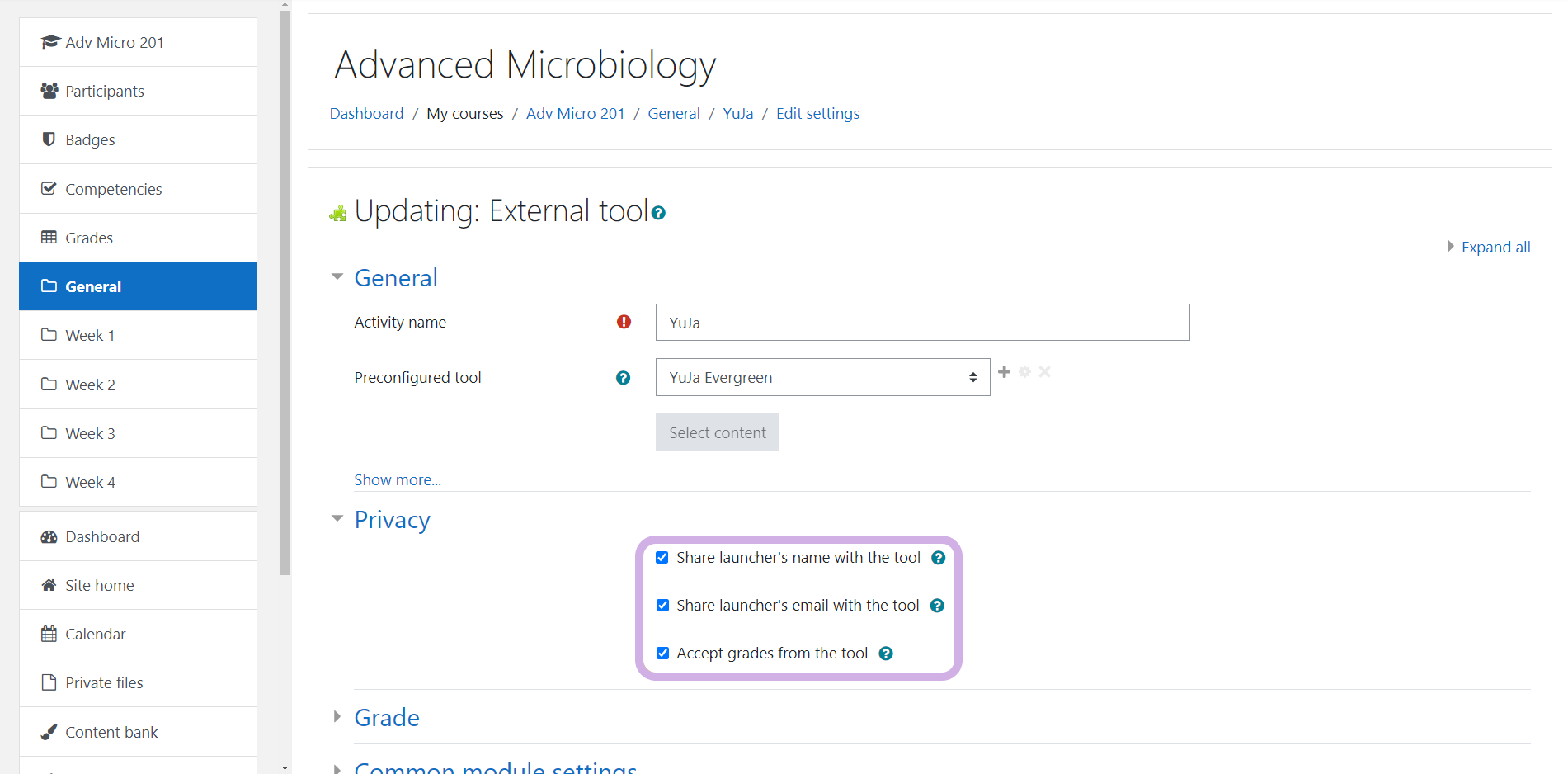Disable Accept grades from the tool
1568x774 pixels.
[662, 654]
